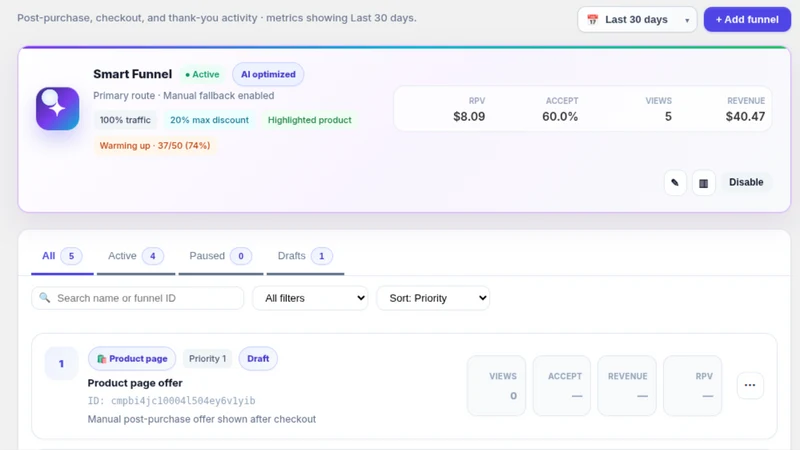Open the Smart Funnel edit pencil icon
The height and width of the screenshot is (450, 800).
[675, 183]
